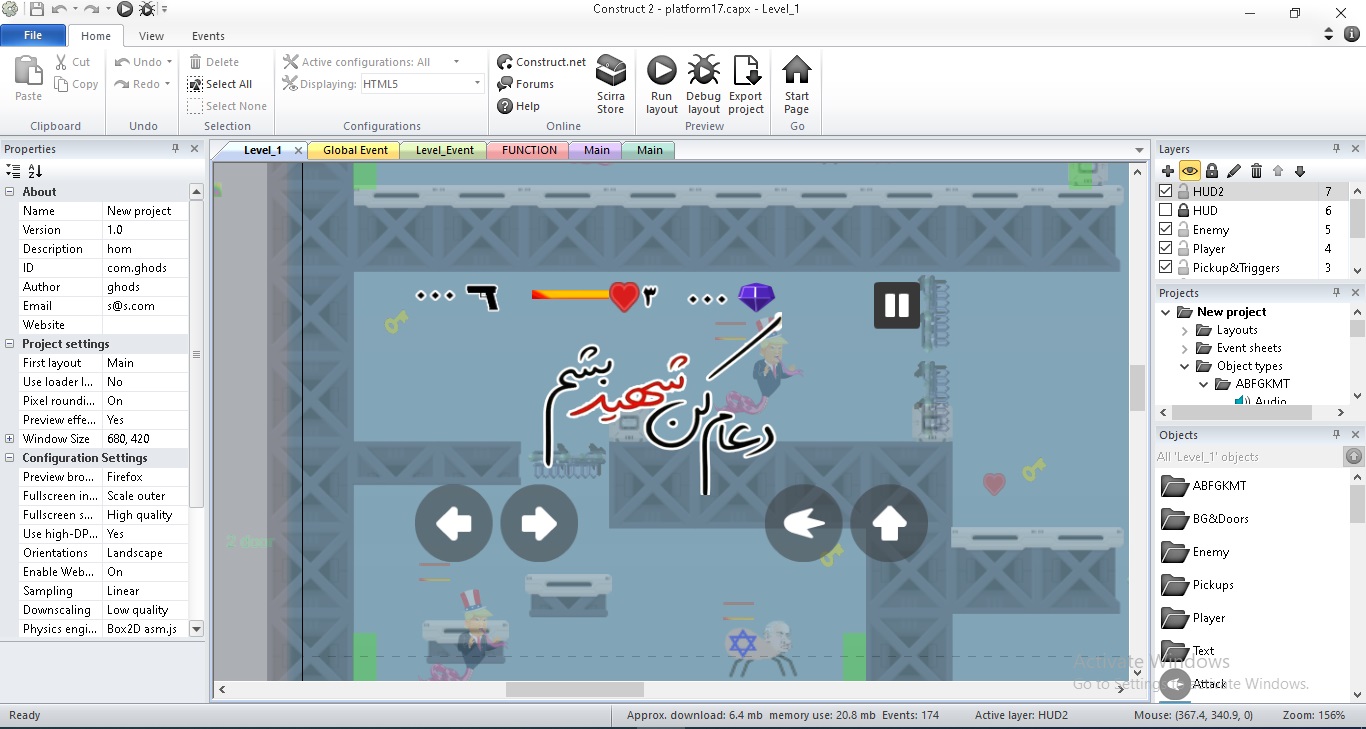This screenshot has height=729, width=1366.
Task: Uncheck the HUD2 layer visibility checkbox
Action: click(1165, 191)
